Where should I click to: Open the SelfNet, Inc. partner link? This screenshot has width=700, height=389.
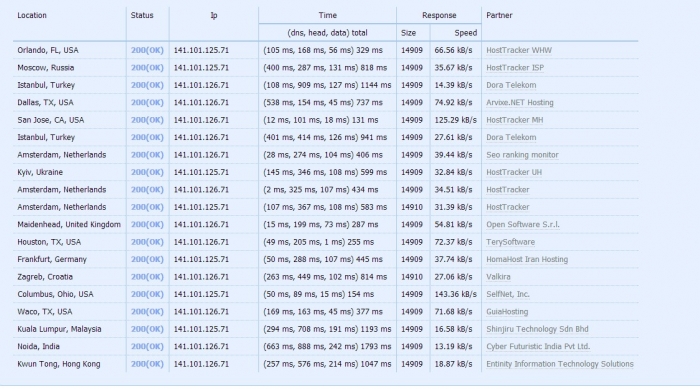[x=508, y=294]
